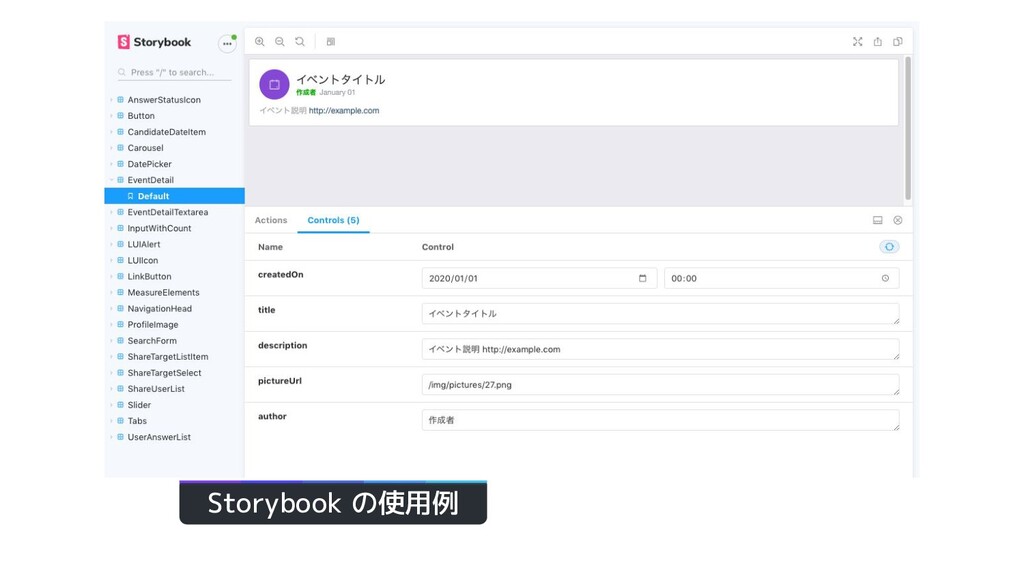
Task: Click the January 01 date text
Action: 337,93
